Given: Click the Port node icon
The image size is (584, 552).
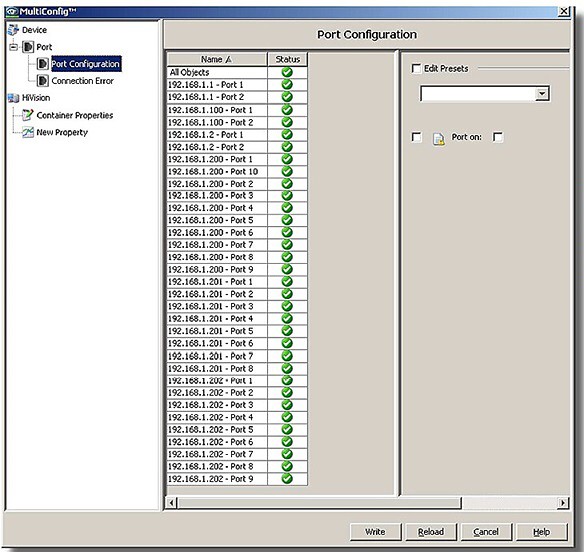Looking at the screenshot, I should click(28, 47).
